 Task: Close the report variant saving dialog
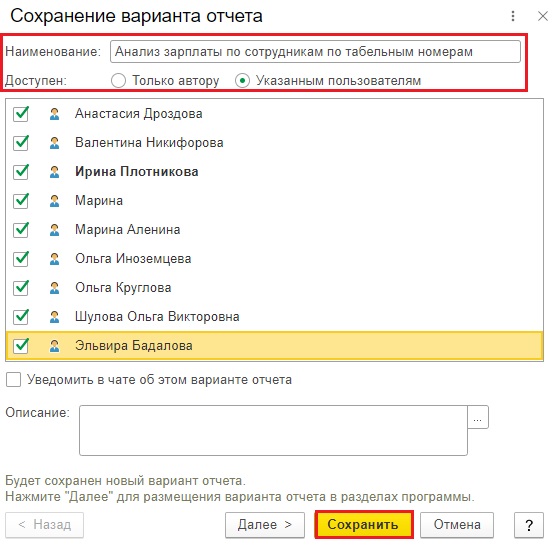543,16
